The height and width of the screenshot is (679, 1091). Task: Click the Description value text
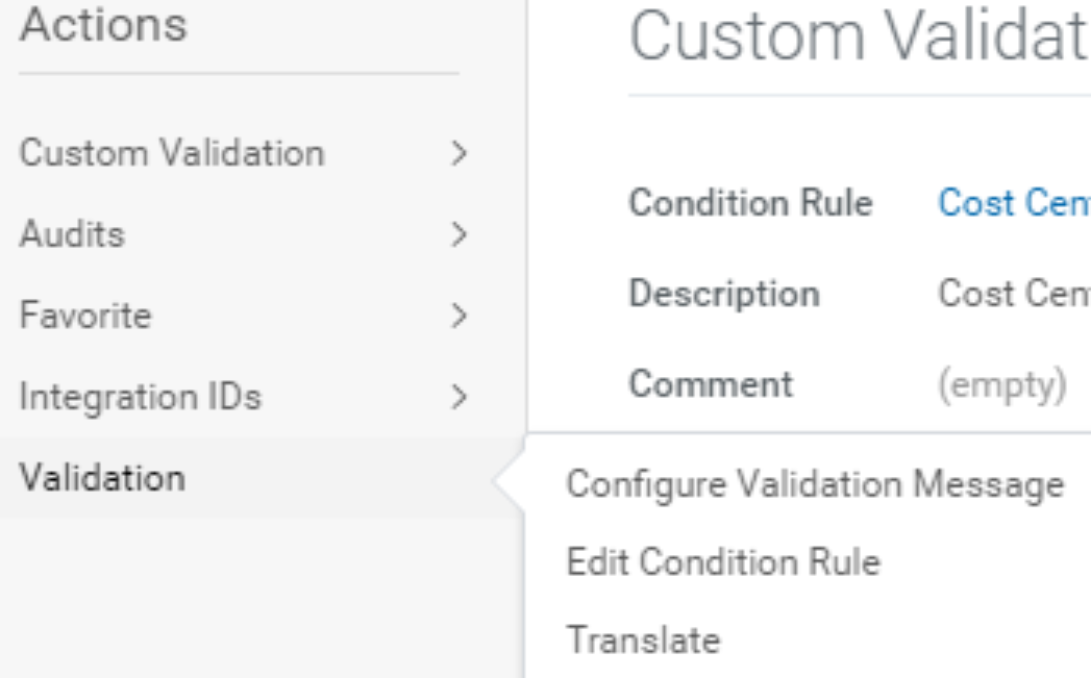point(1014,294)
